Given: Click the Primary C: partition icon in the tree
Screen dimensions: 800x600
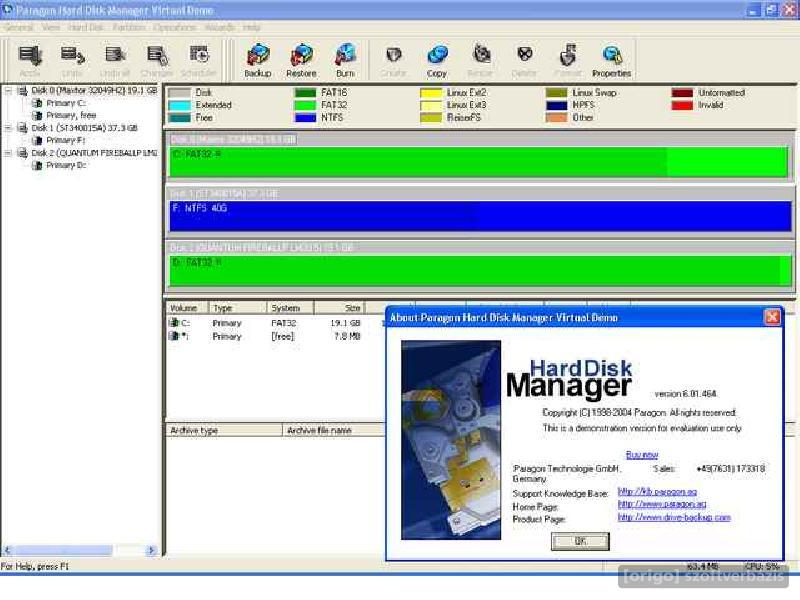Looking at the screenshot, I should [x=37, y=103].
